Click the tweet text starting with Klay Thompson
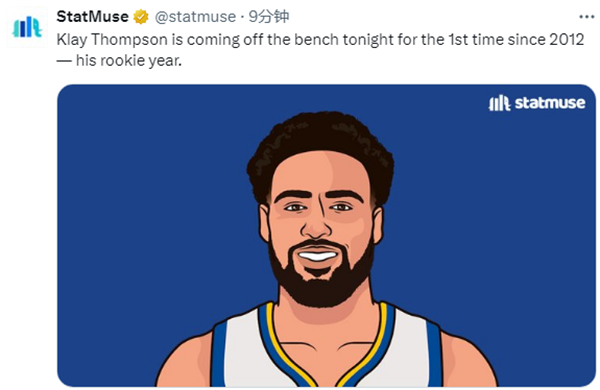Screen dimensions: 600x390 point(320,50)
